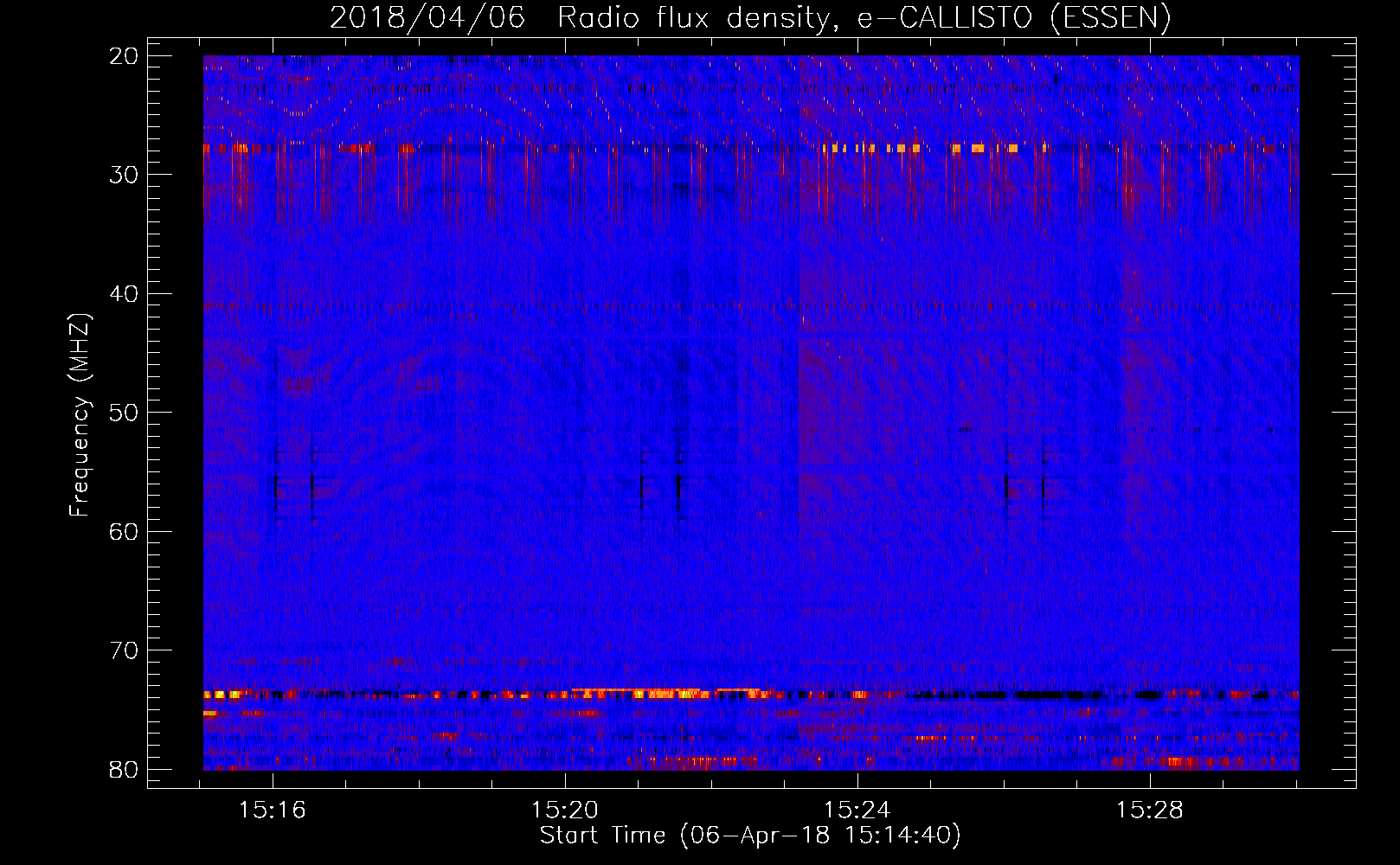Click the Start Time axis caption
This screenshot has height=865, width=1400.
coord(750,836)
